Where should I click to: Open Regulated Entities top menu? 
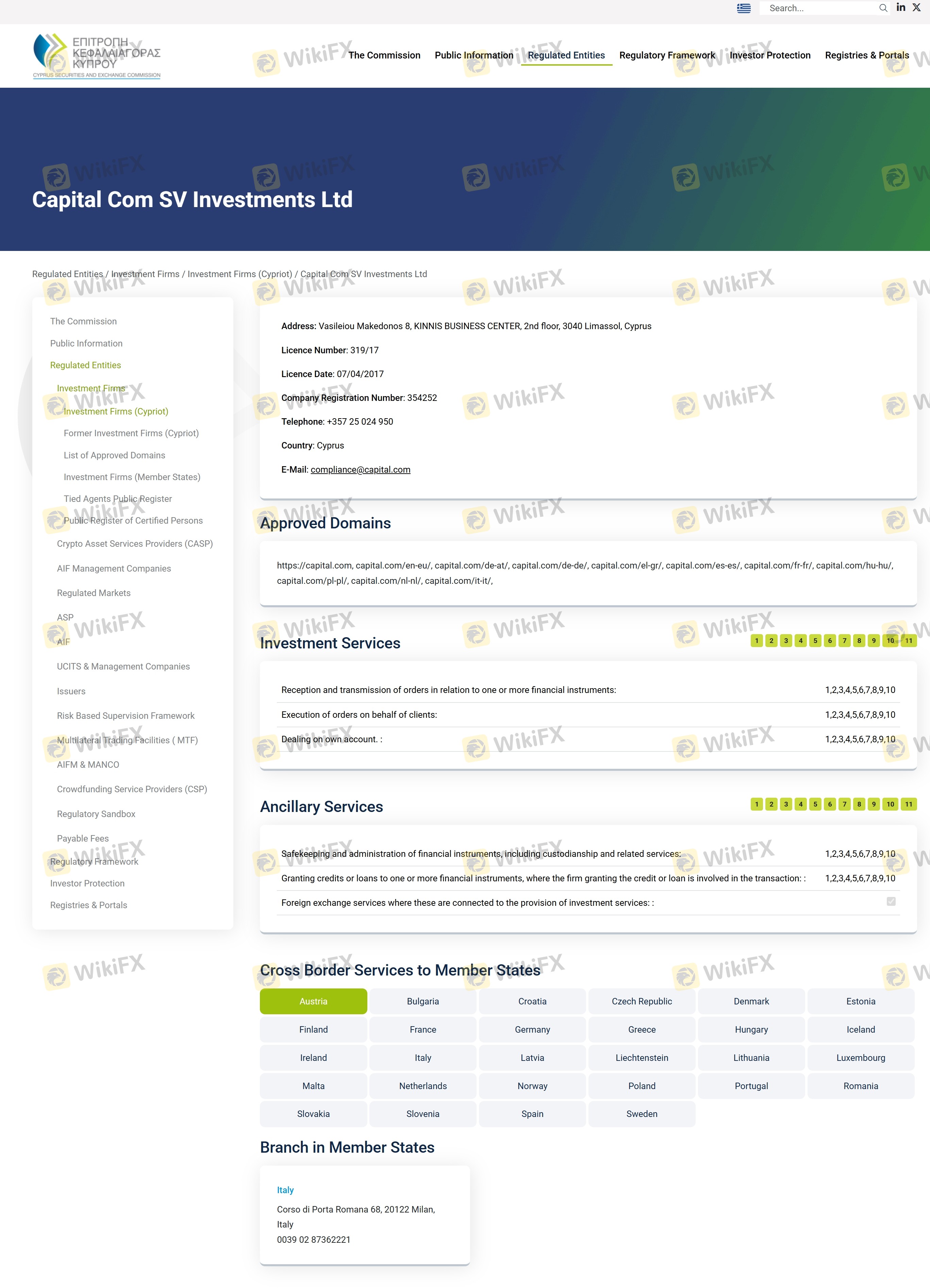tap(566, 55)
